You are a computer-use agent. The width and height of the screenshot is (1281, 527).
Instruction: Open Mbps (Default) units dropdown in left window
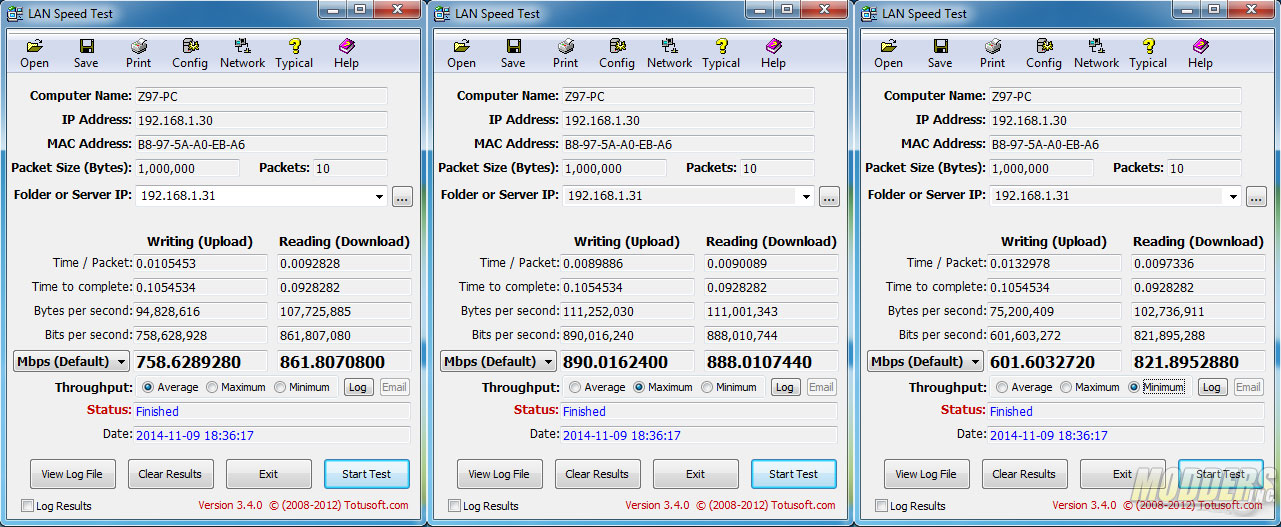click(71, 361)
